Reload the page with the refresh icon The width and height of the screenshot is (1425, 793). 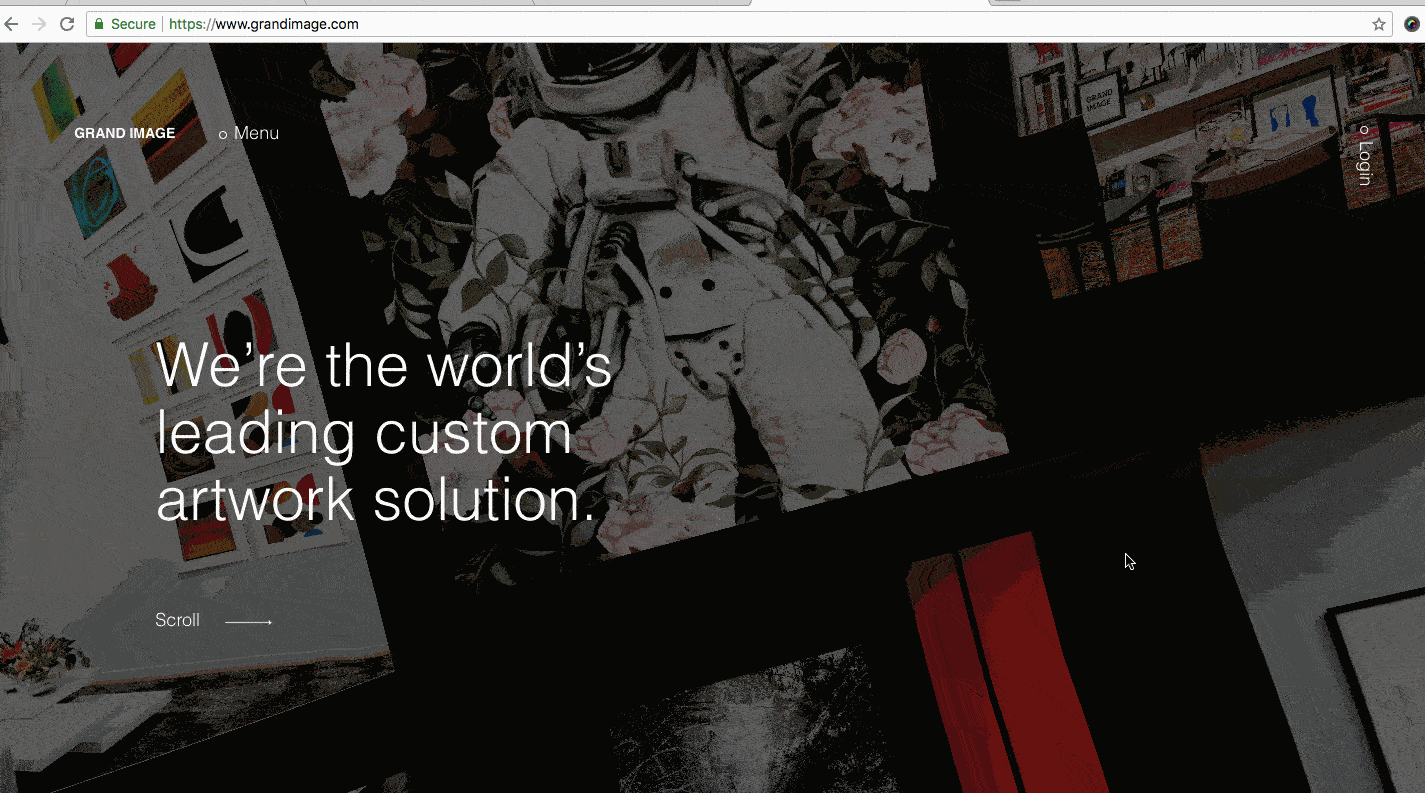click(67, 24)
